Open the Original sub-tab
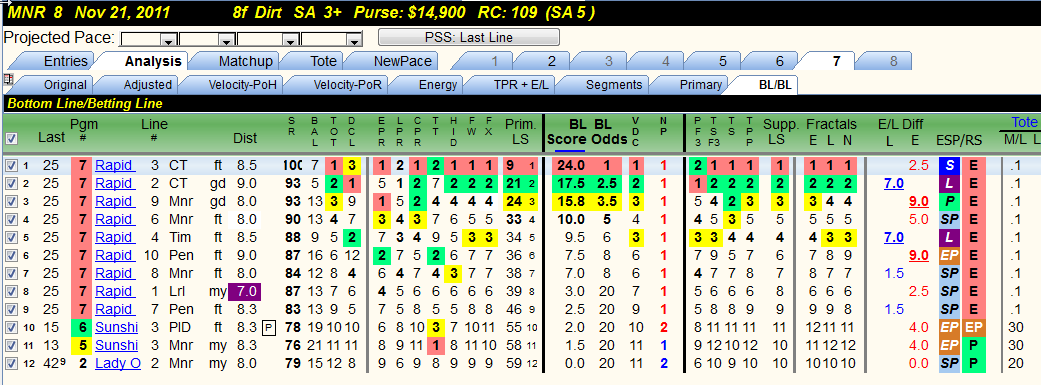This screenshot has height=385, width=1041. [65, 85]
